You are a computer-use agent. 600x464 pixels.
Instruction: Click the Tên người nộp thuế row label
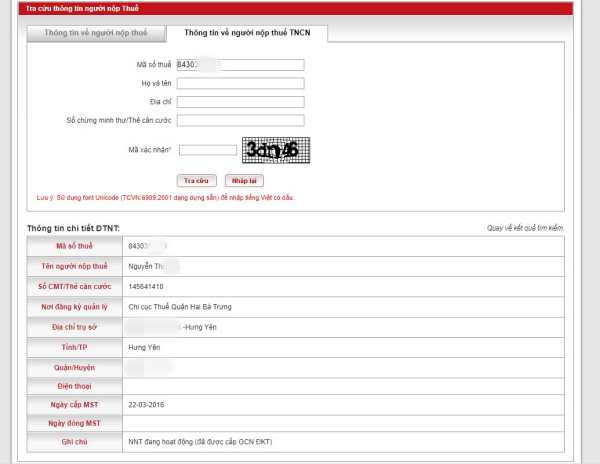click(74, 266)
